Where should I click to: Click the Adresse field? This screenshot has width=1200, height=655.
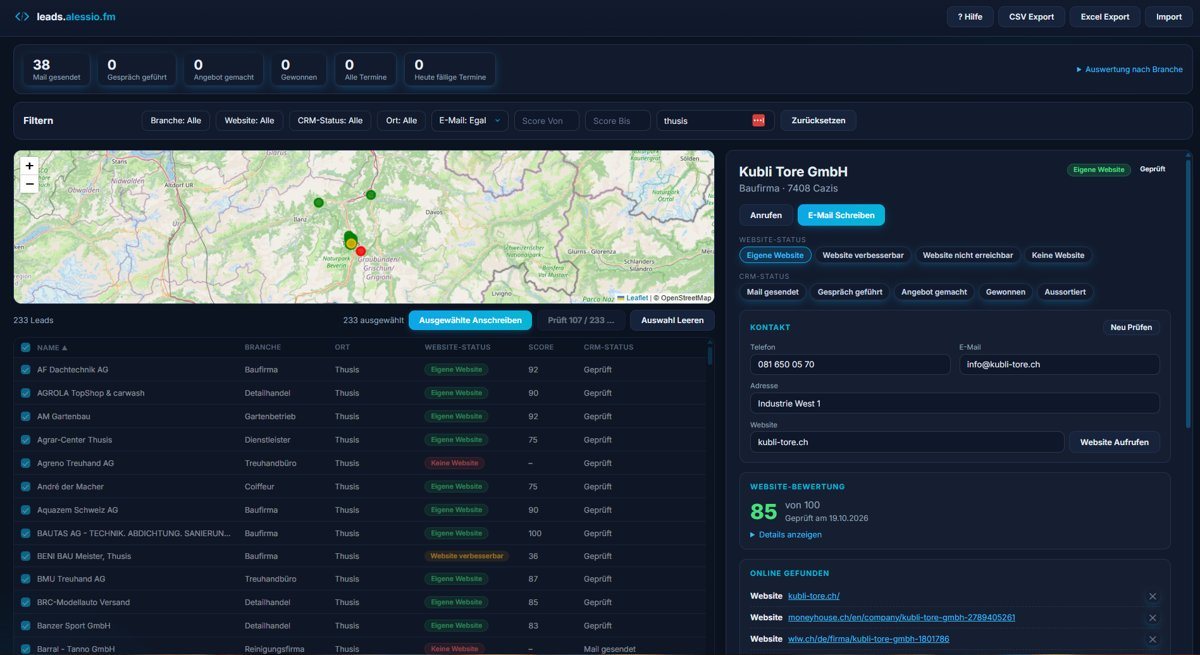point(955,403)
